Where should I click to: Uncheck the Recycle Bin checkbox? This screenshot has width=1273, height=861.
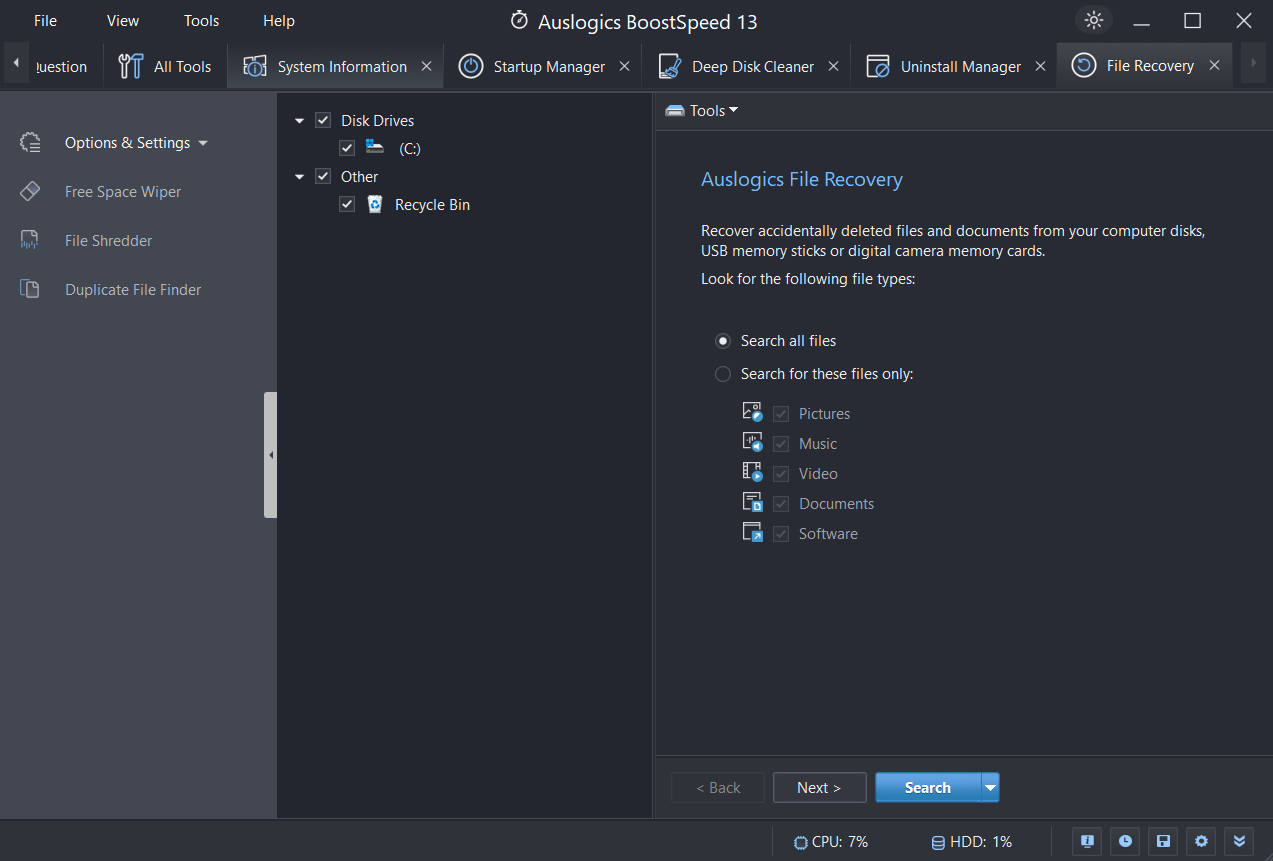(x=347, y=204)
